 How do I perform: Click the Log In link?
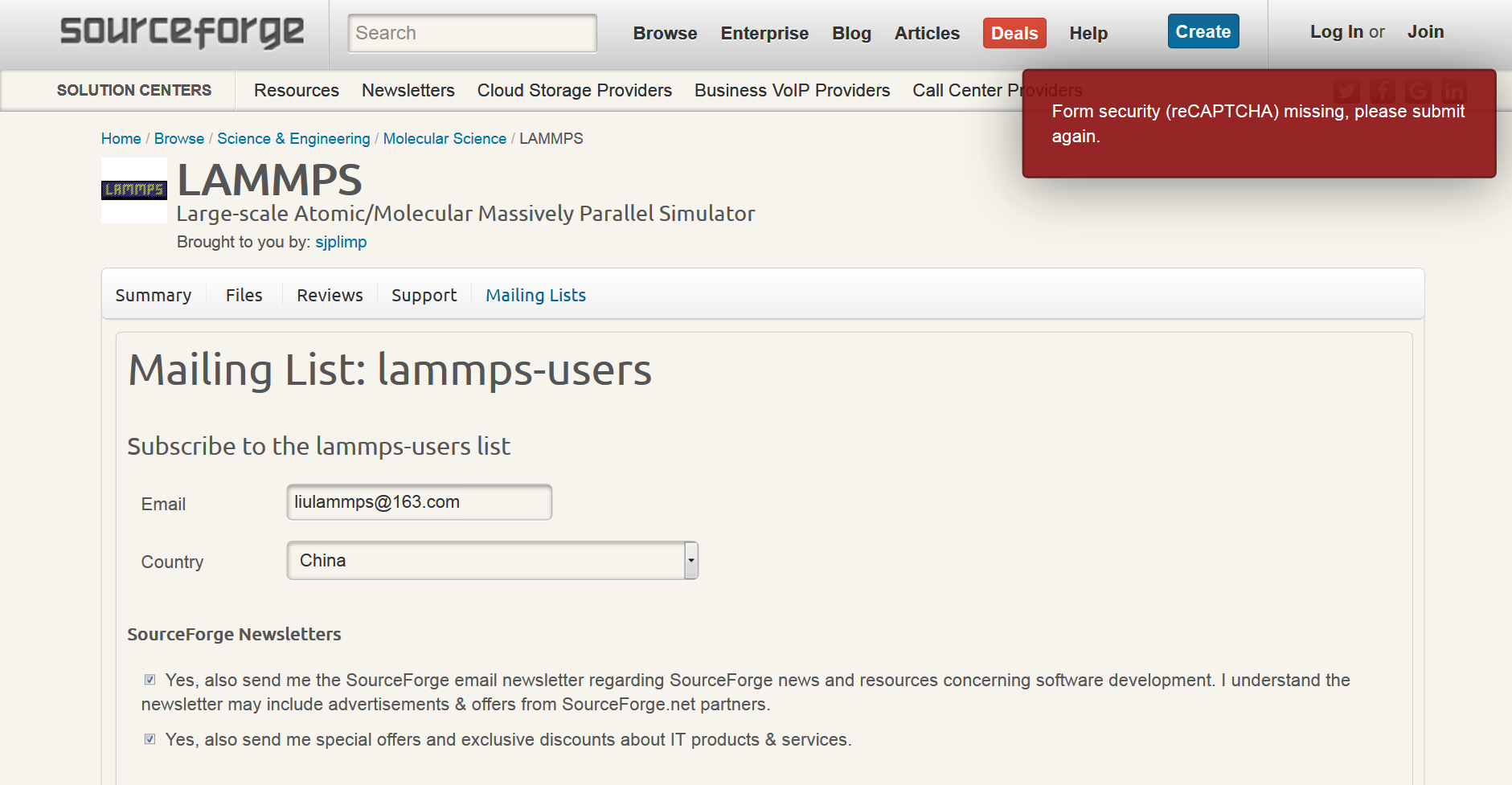[x=1336, y=31]
